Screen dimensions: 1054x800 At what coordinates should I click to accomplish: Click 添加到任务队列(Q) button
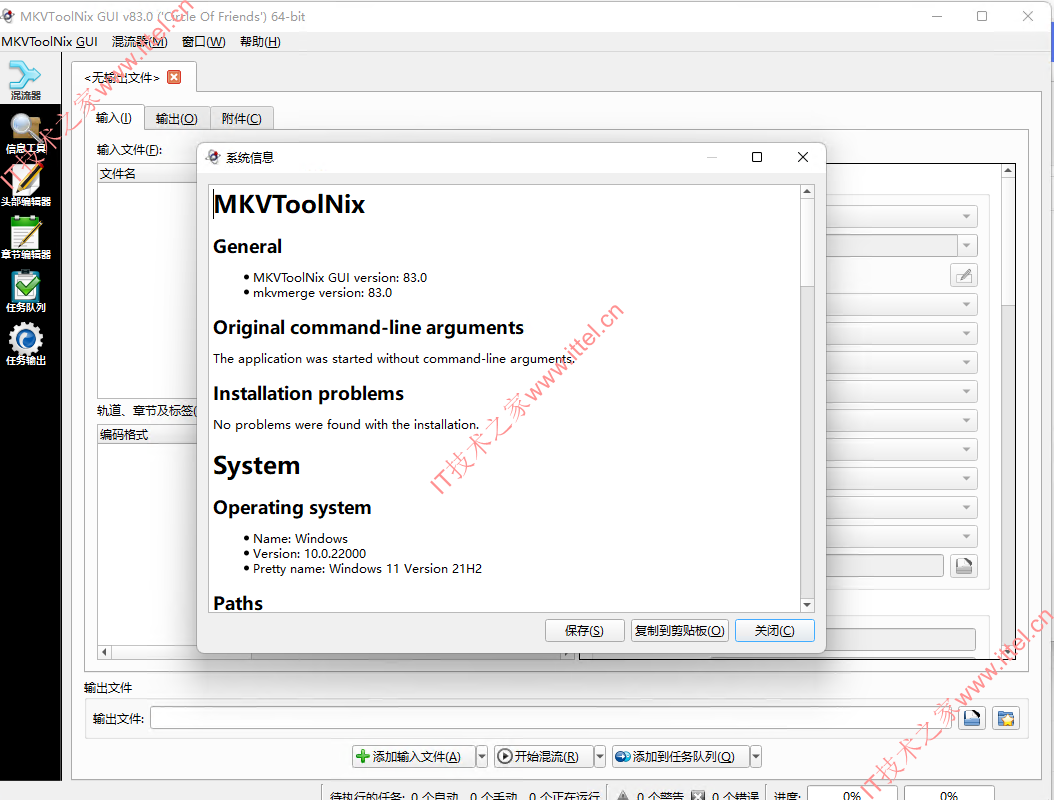click(x=680, y=757)
